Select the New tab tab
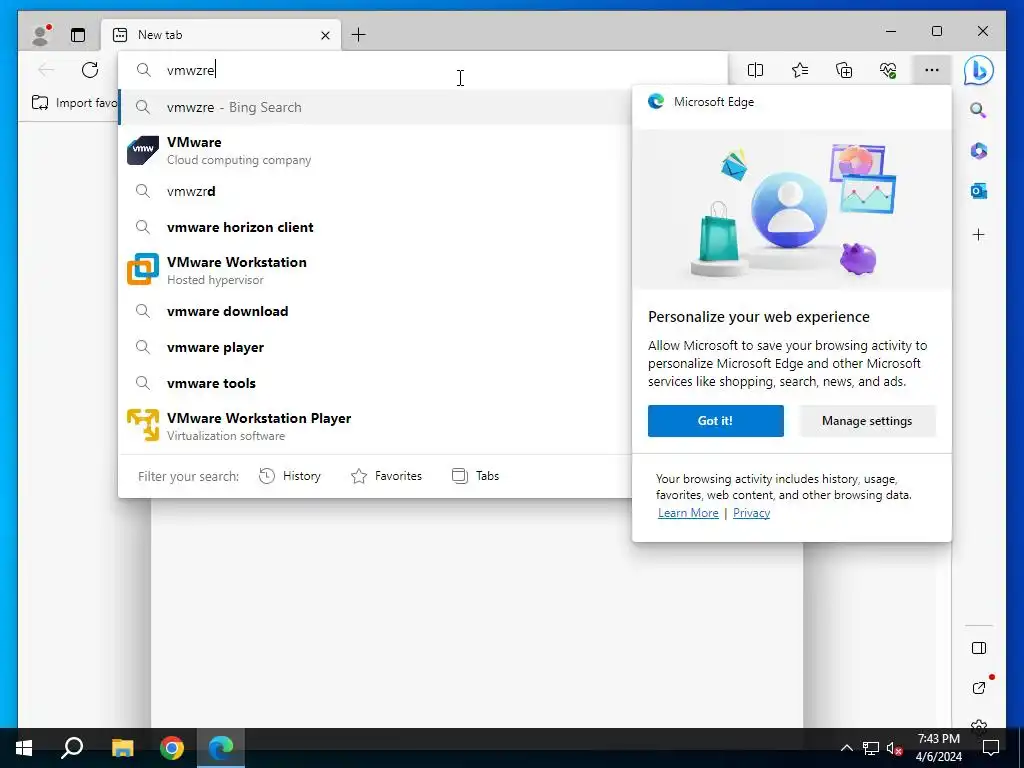Viewport: 1024px width, 768px height. tap(221, 35)
